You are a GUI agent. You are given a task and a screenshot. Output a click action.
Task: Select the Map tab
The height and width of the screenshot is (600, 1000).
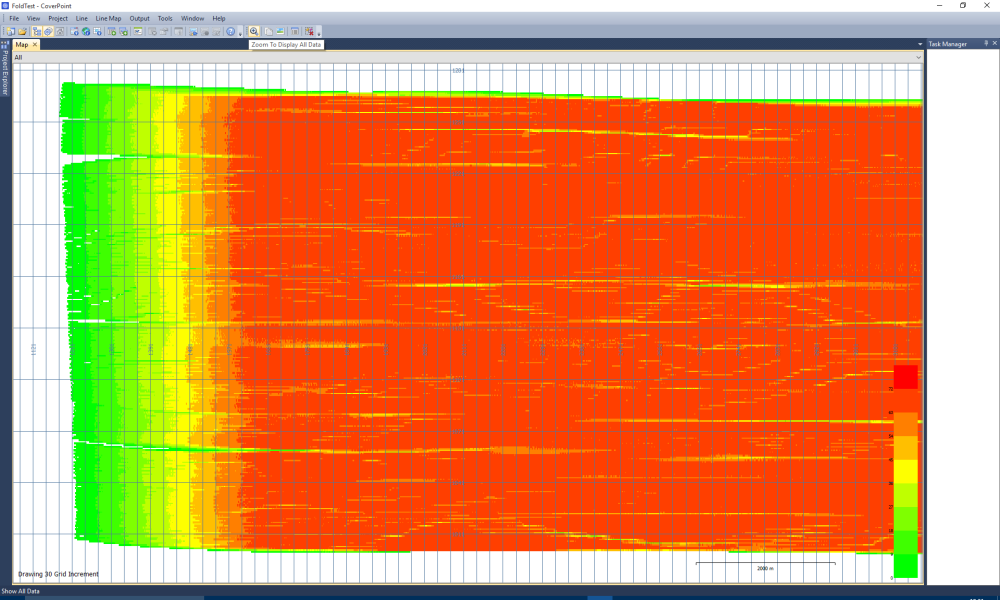coord(21,45)
